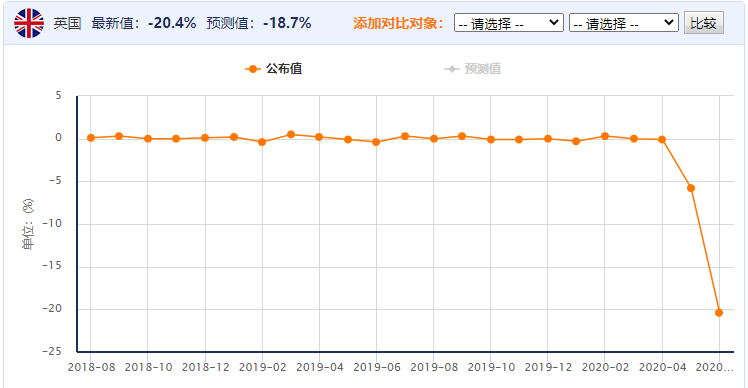Click the 2019-12 x-axis label
The height and width of the screenshot is (388, 748).
click(x=548, y=367)
